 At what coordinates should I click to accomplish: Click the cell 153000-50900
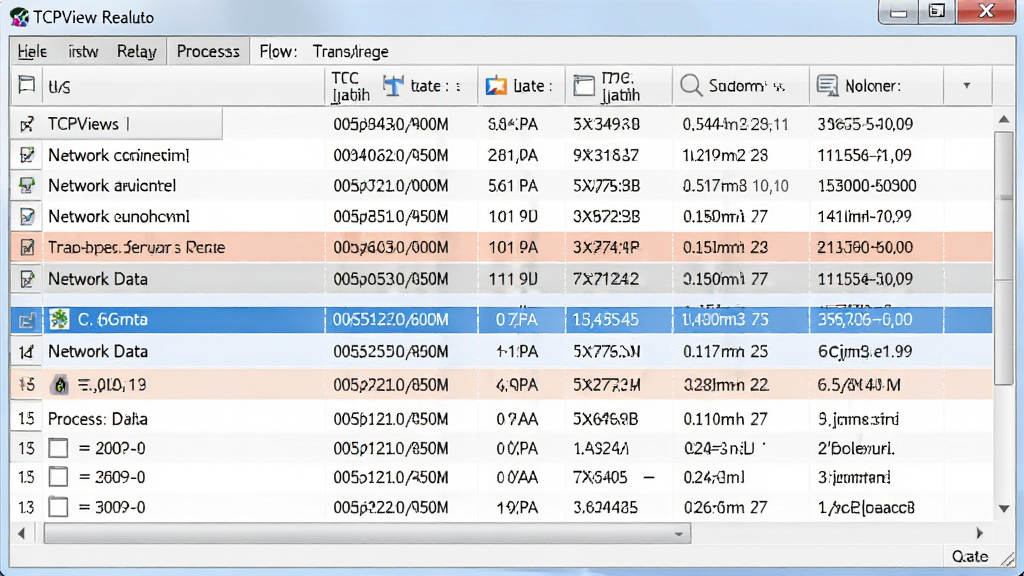click(x=867, y=185)
